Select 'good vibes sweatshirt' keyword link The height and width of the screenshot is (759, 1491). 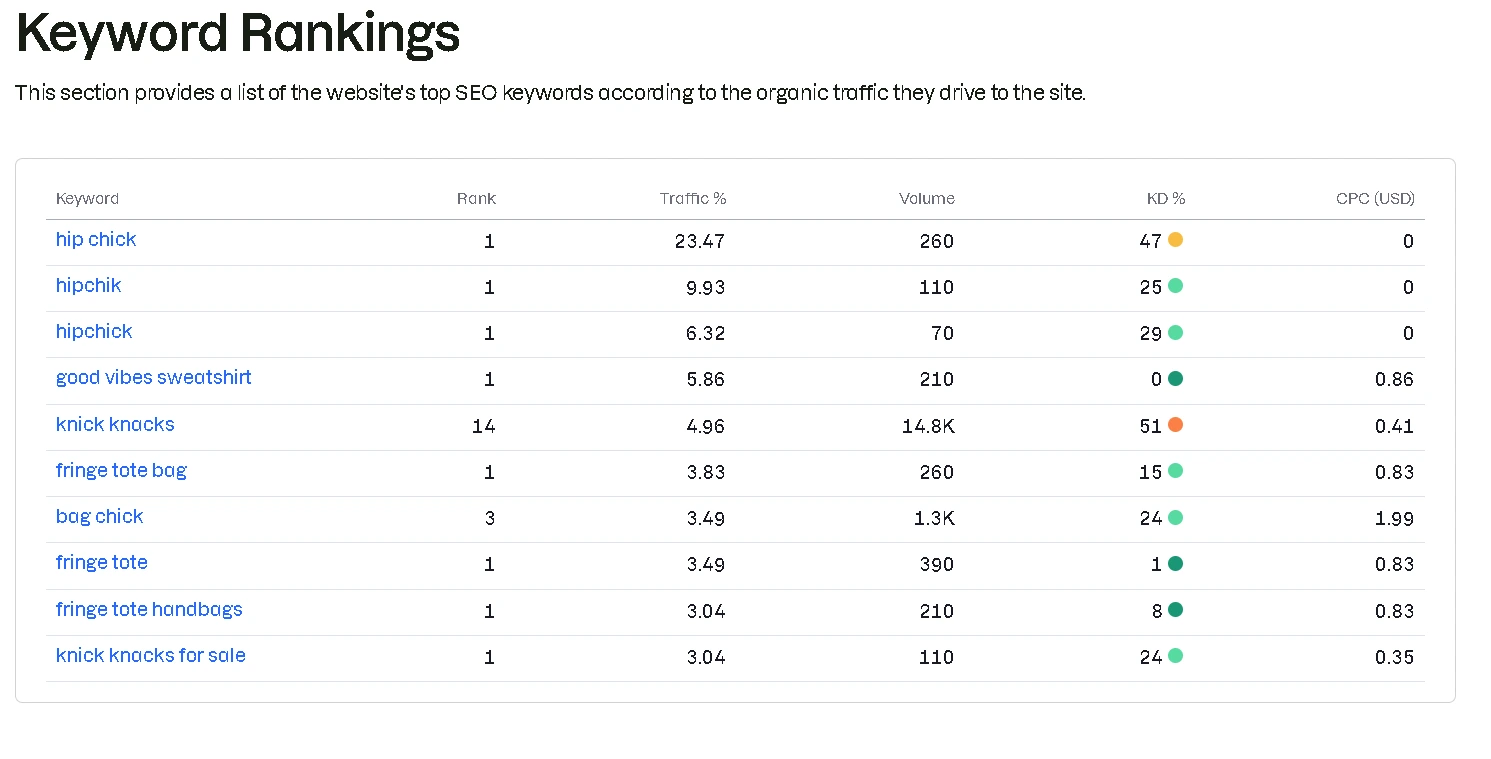(x=153, y=378)
